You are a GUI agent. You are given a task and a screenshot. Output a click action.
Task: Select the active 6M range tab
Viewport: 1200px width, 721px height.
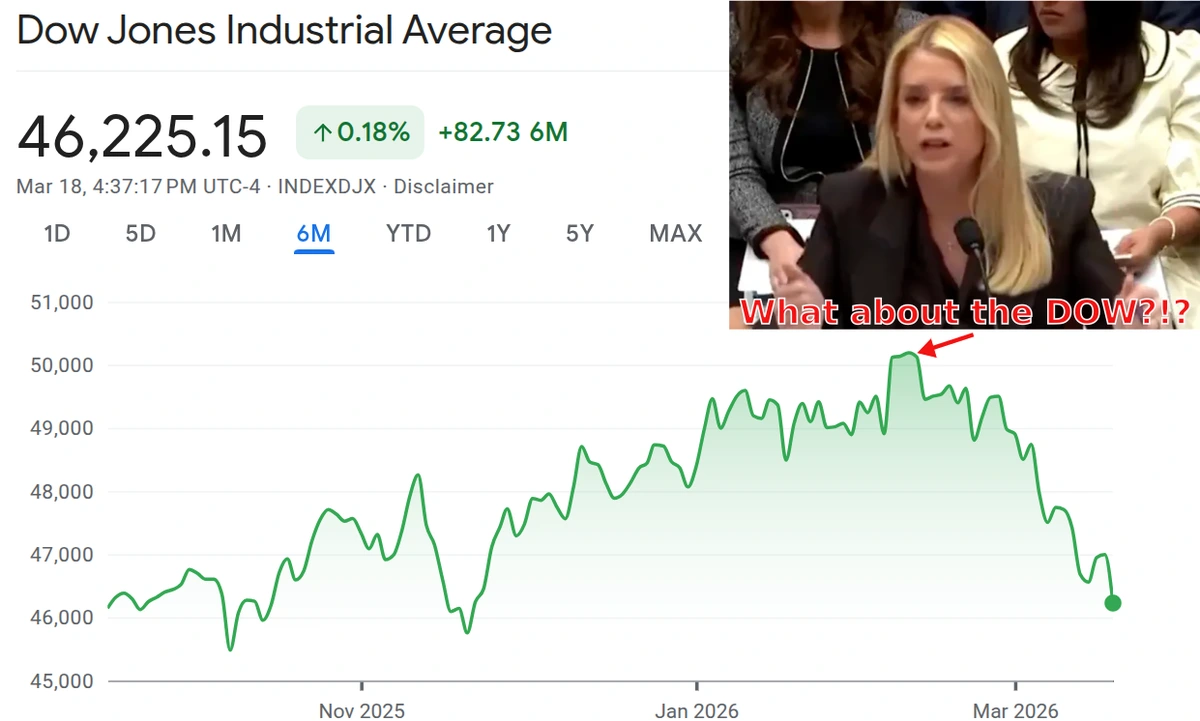(314, 234)
